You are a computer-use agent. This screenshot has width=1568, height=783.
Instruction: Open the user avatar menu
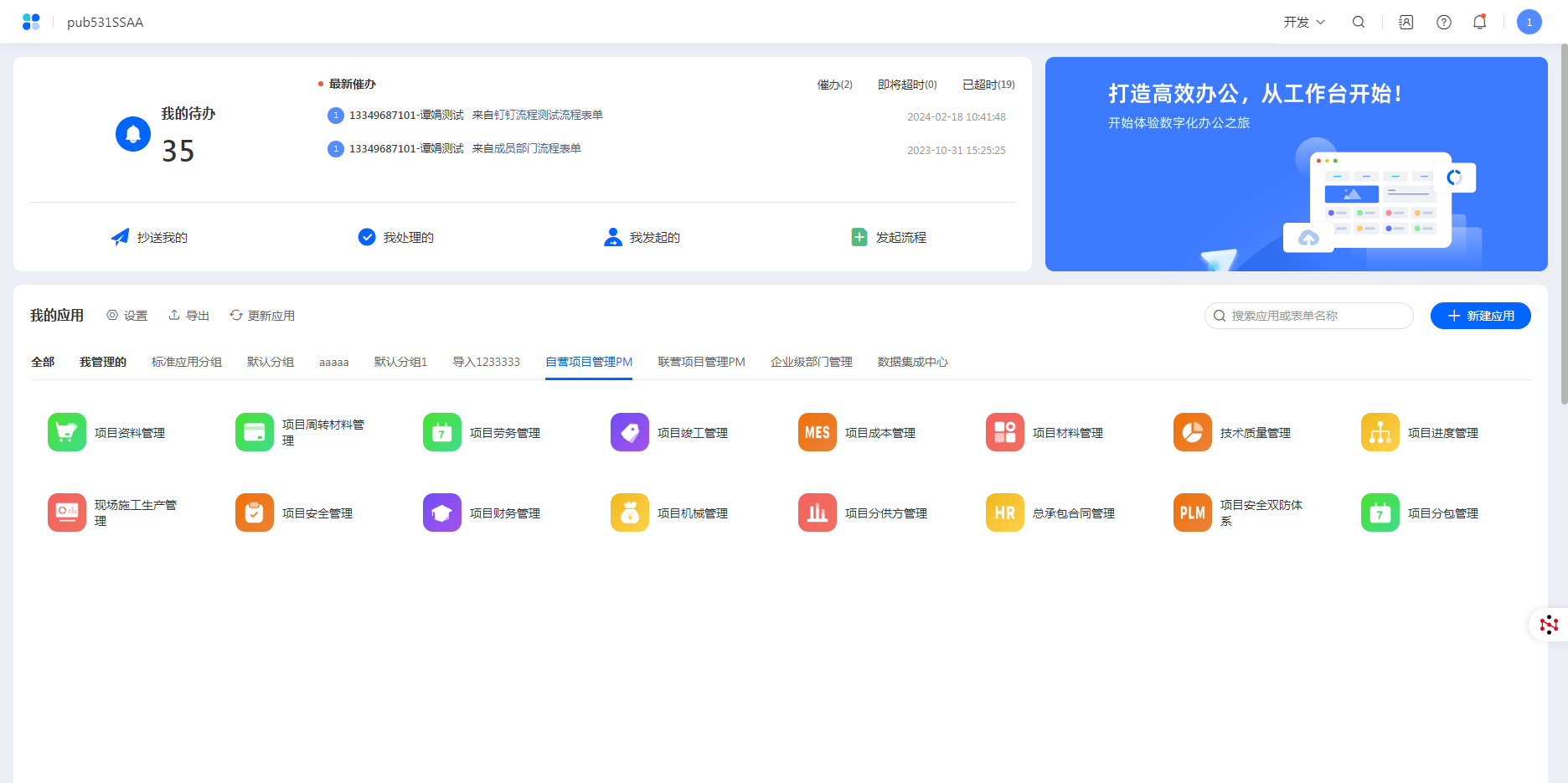pyautogui.click(x=1529, y=23)
